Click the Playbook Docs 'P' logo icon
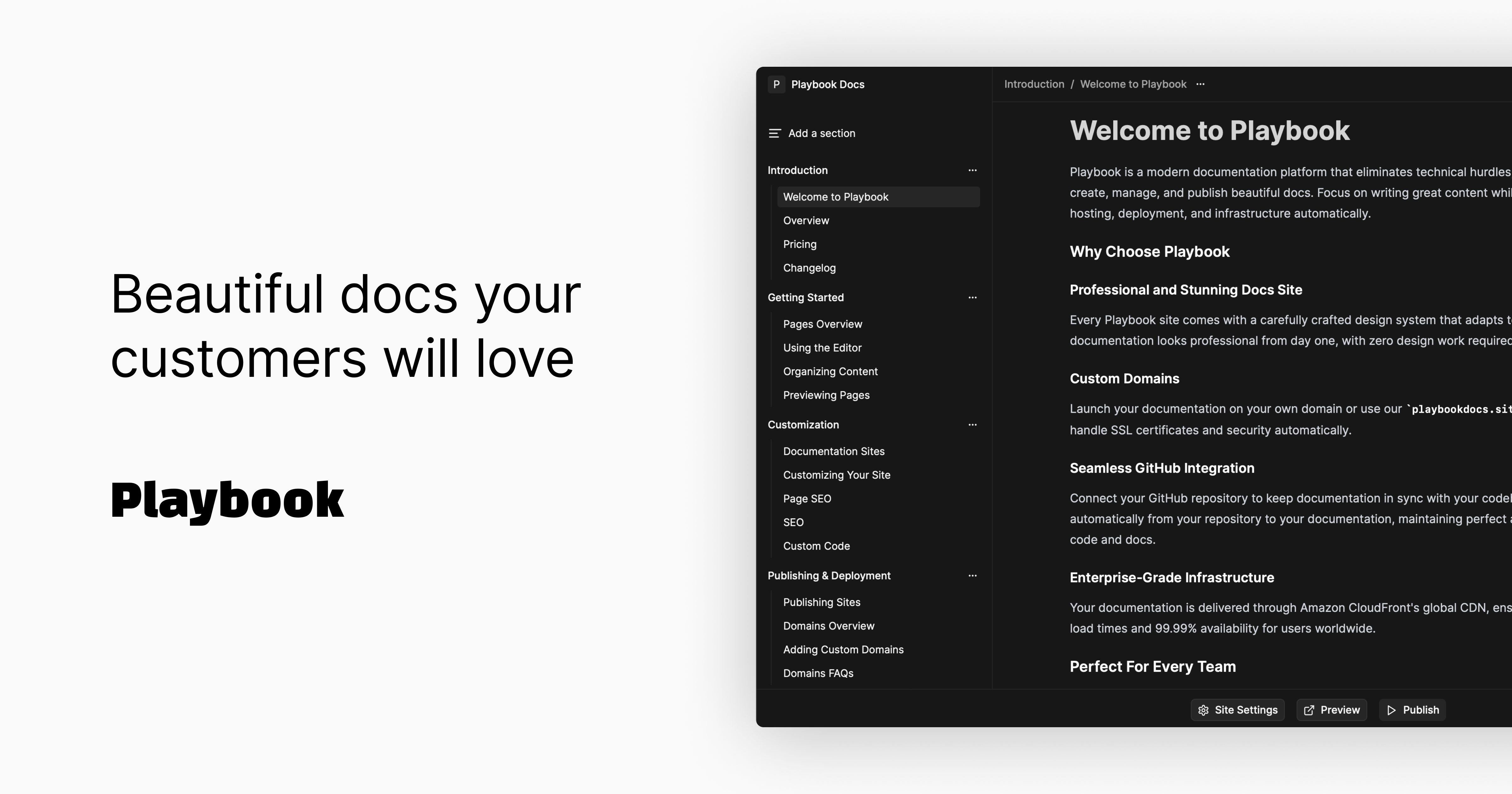 coord(776,84)
